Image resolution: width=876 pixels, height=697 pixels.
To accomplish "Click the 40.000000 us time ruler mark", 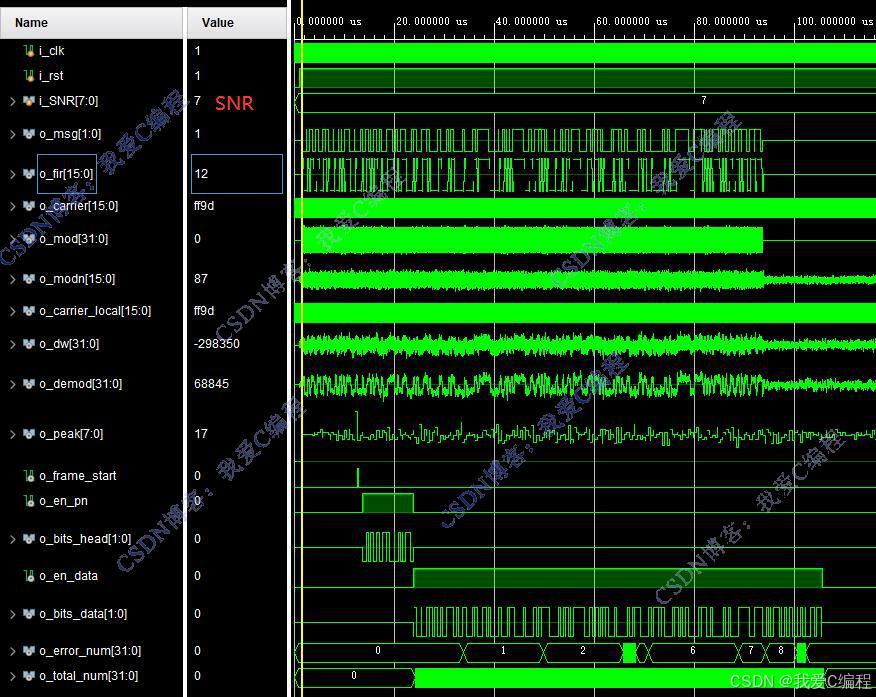I will (531, 22).
